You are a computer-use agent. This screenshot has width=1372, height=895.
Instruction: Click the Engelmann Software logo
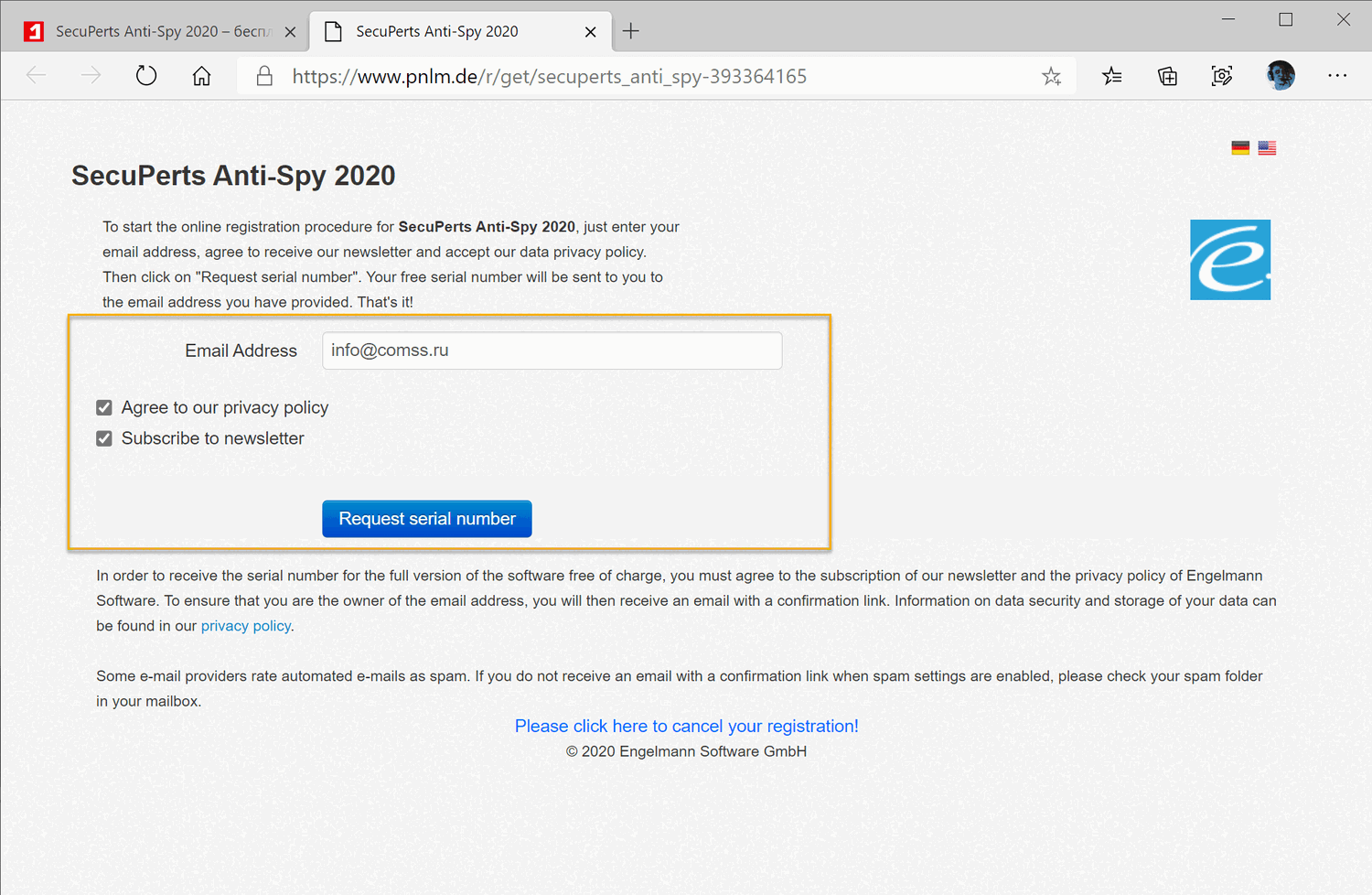[1229, 259]
